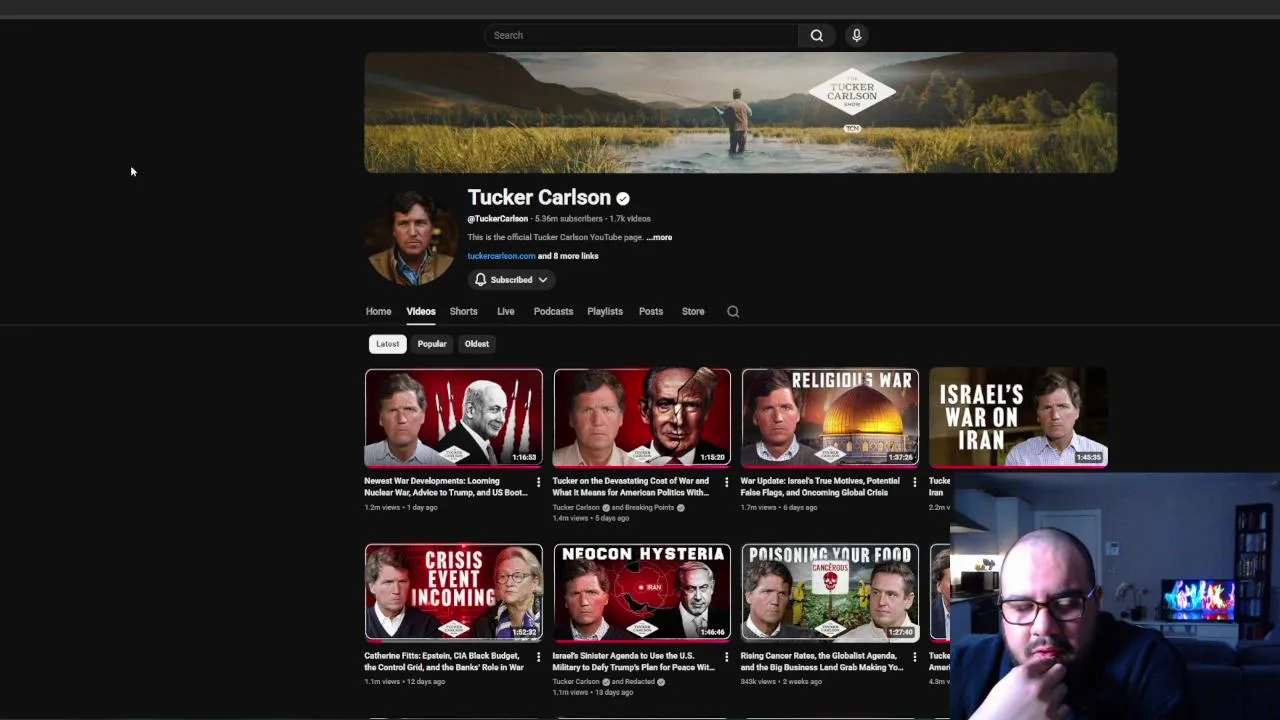Click '5.36m subscribers' text
This screenshot has height=720, width=1280.
[568, 218]
